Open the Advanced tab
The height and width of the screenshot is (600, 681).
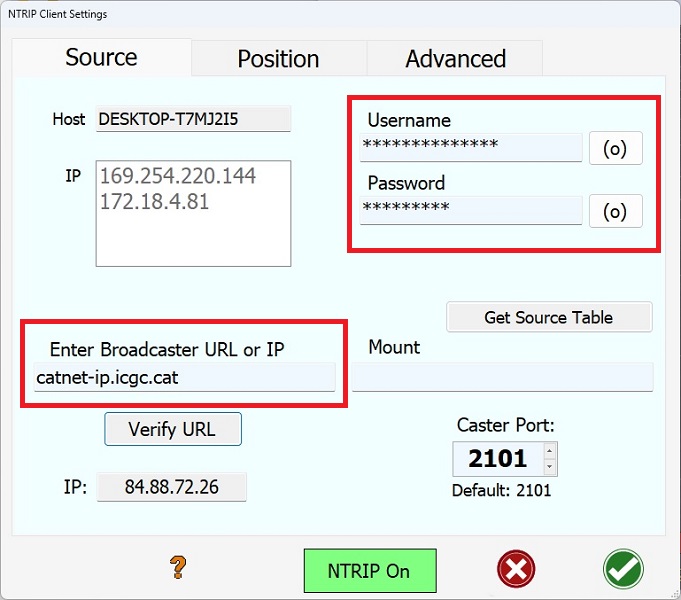point(455,59)
